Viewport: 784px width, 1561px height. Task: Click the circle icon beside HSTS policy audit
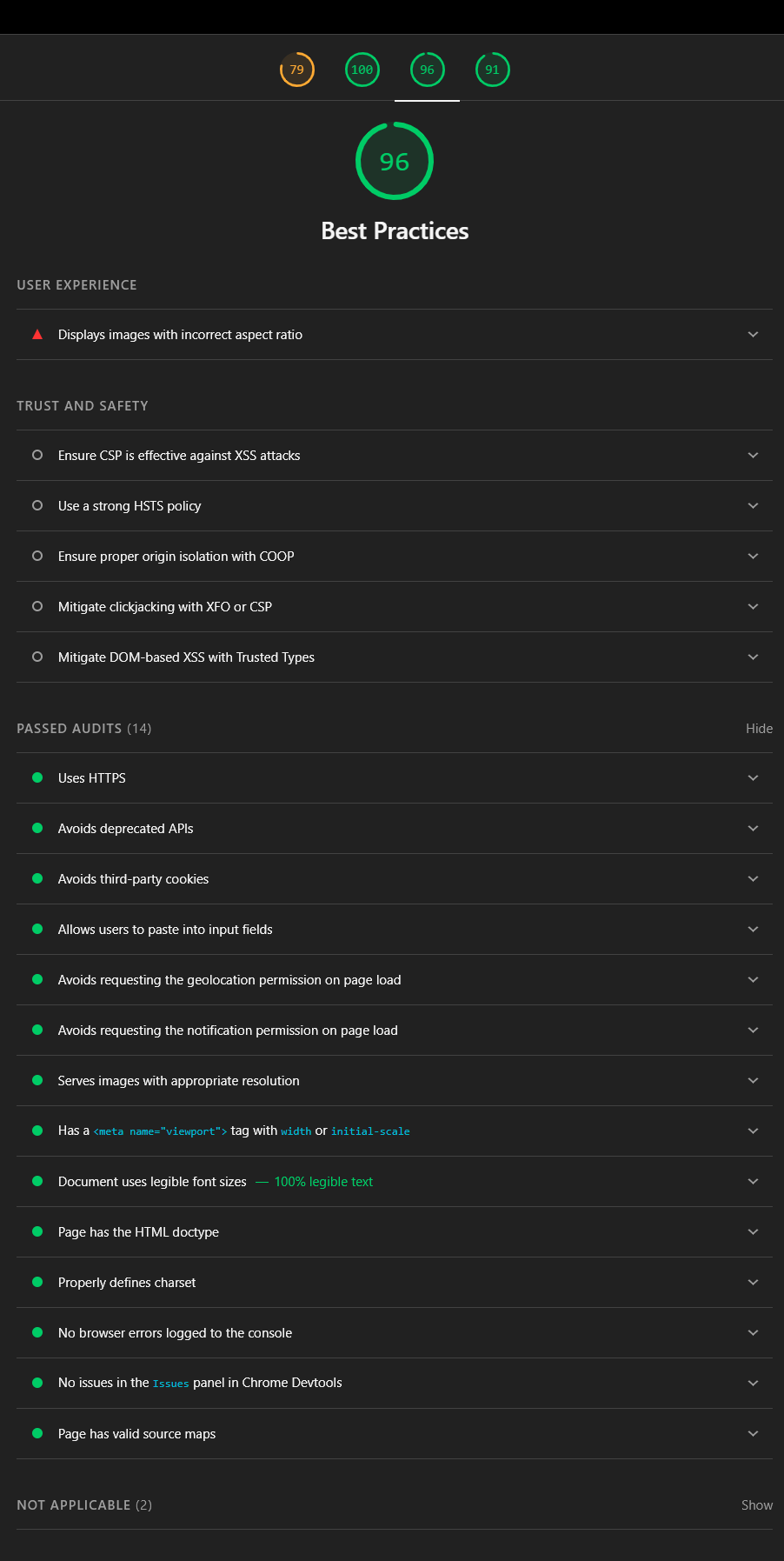[37, 505]
